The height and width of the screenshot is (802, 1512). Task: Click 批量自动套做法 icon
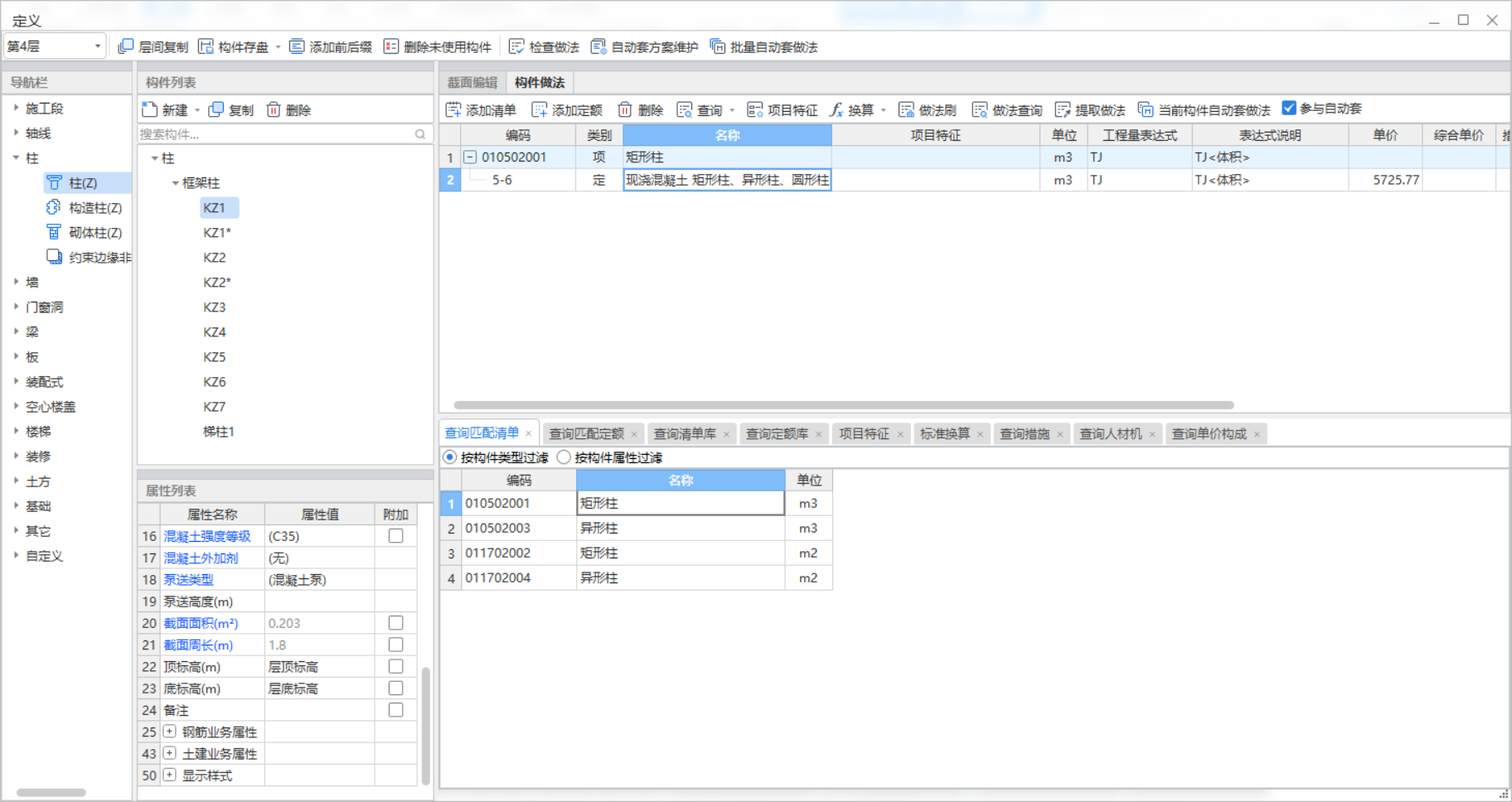[718, 46]
